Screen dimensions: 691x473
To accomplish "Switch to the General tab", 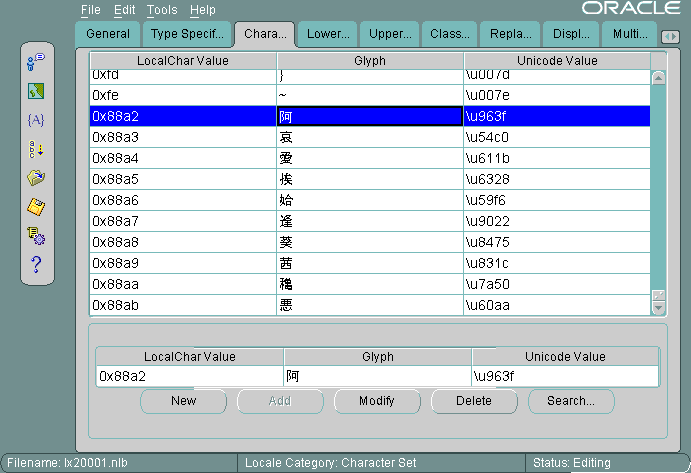I will coord(108,33).
